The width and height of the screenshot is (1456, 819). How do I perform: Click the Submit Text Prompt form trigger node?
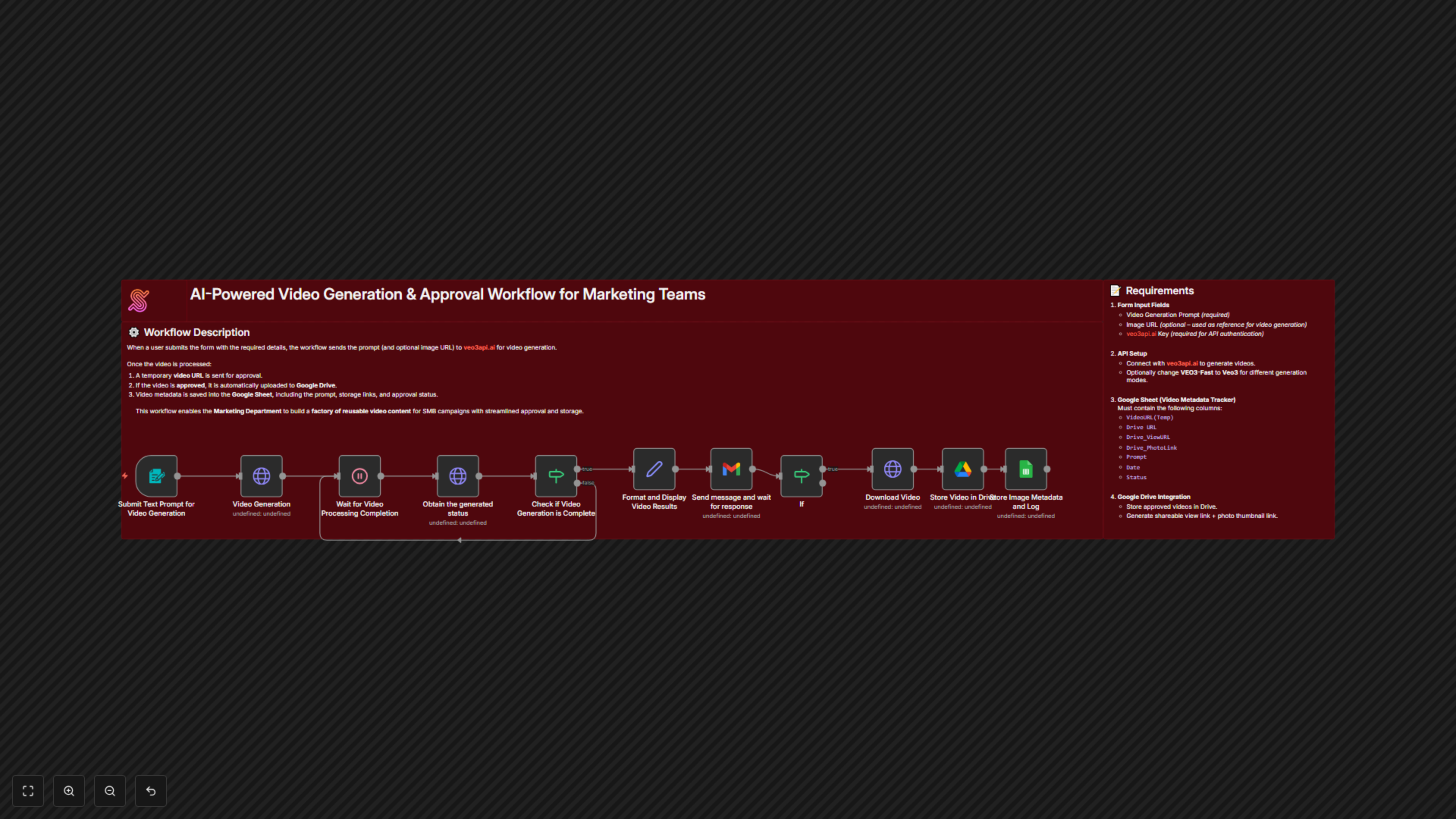coord(157,476)
